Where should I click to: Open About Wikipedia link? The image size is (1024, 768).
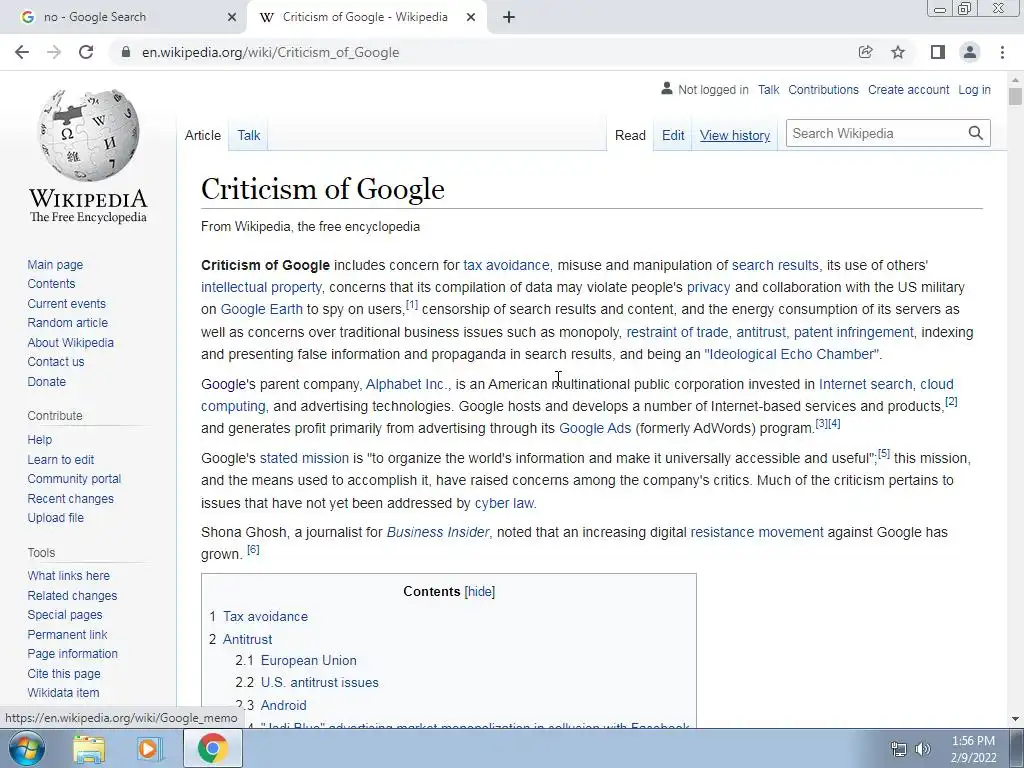point(70,342)
